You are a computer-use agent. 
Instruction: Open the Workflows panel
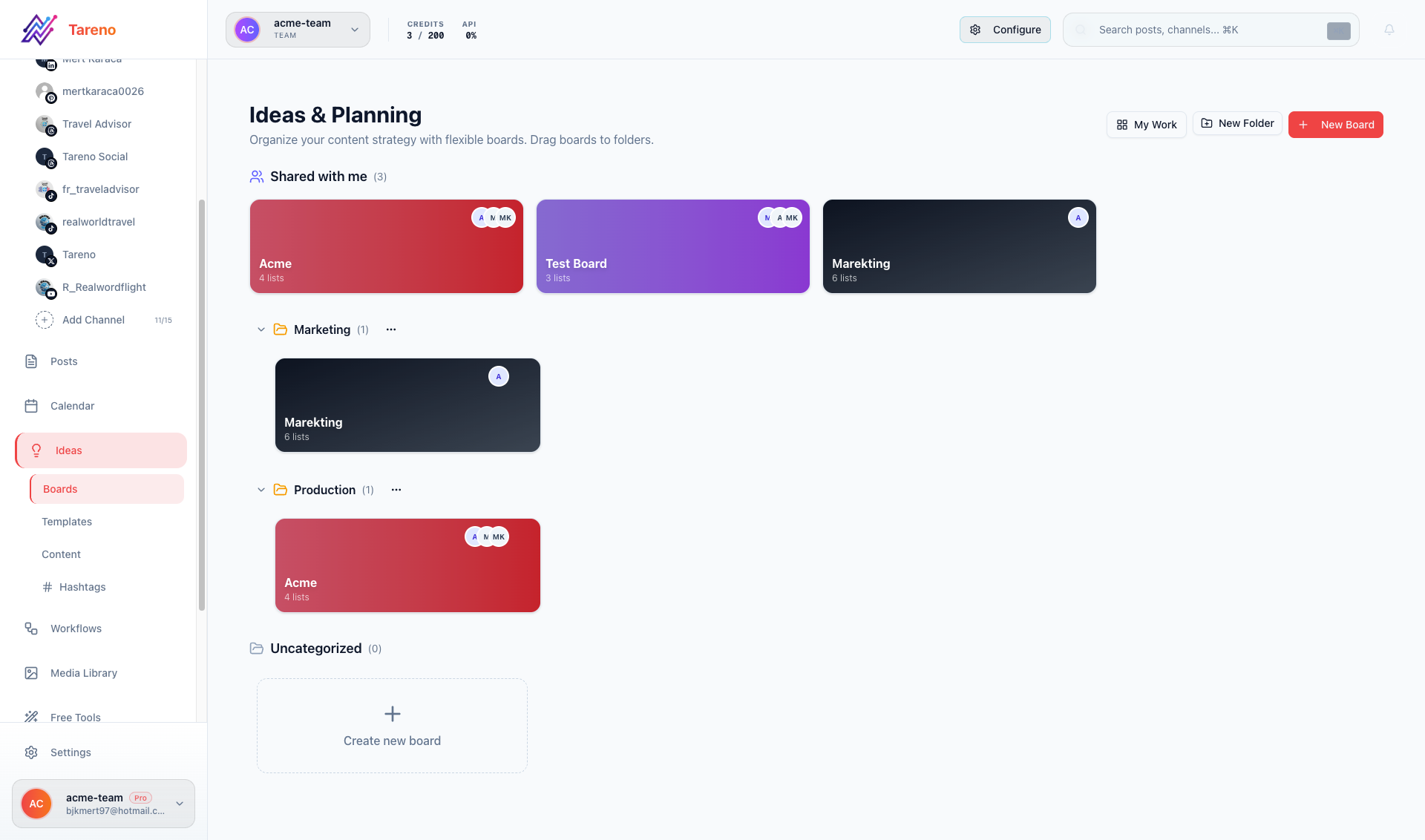pos(76,628)
